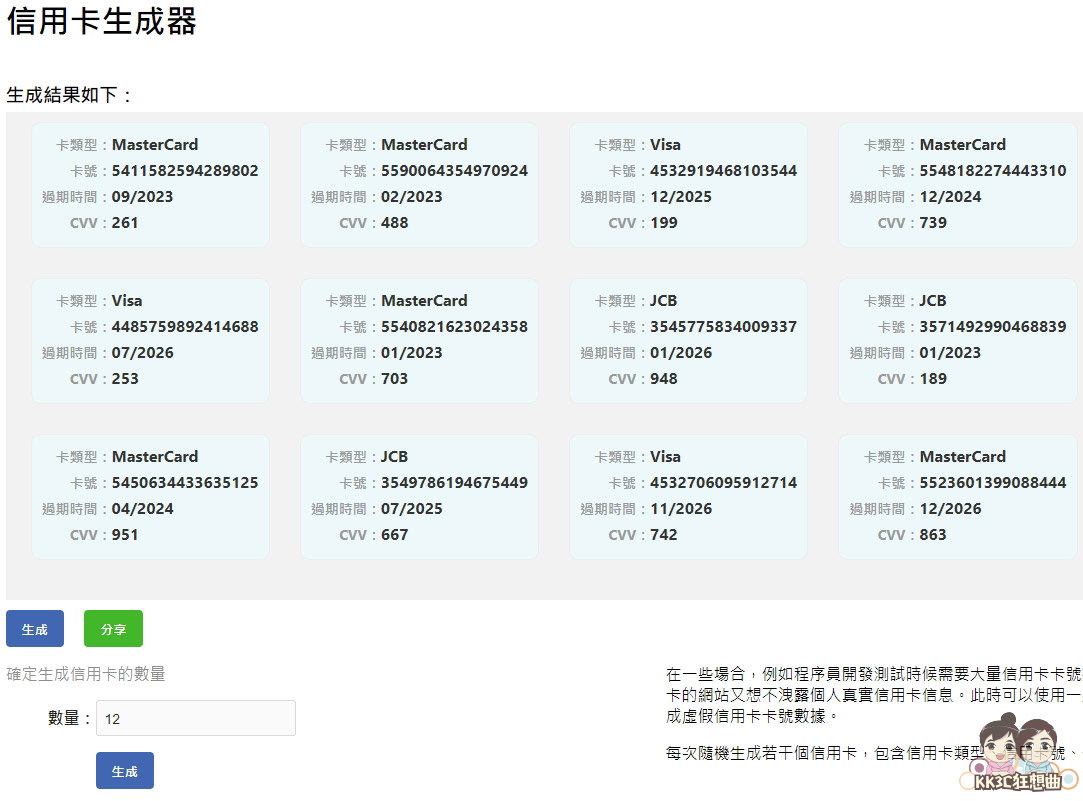Image resolution: width=1083 pixels, height=801 pixels.
Task: Click expiry date 07/2025
Action: 412,509
